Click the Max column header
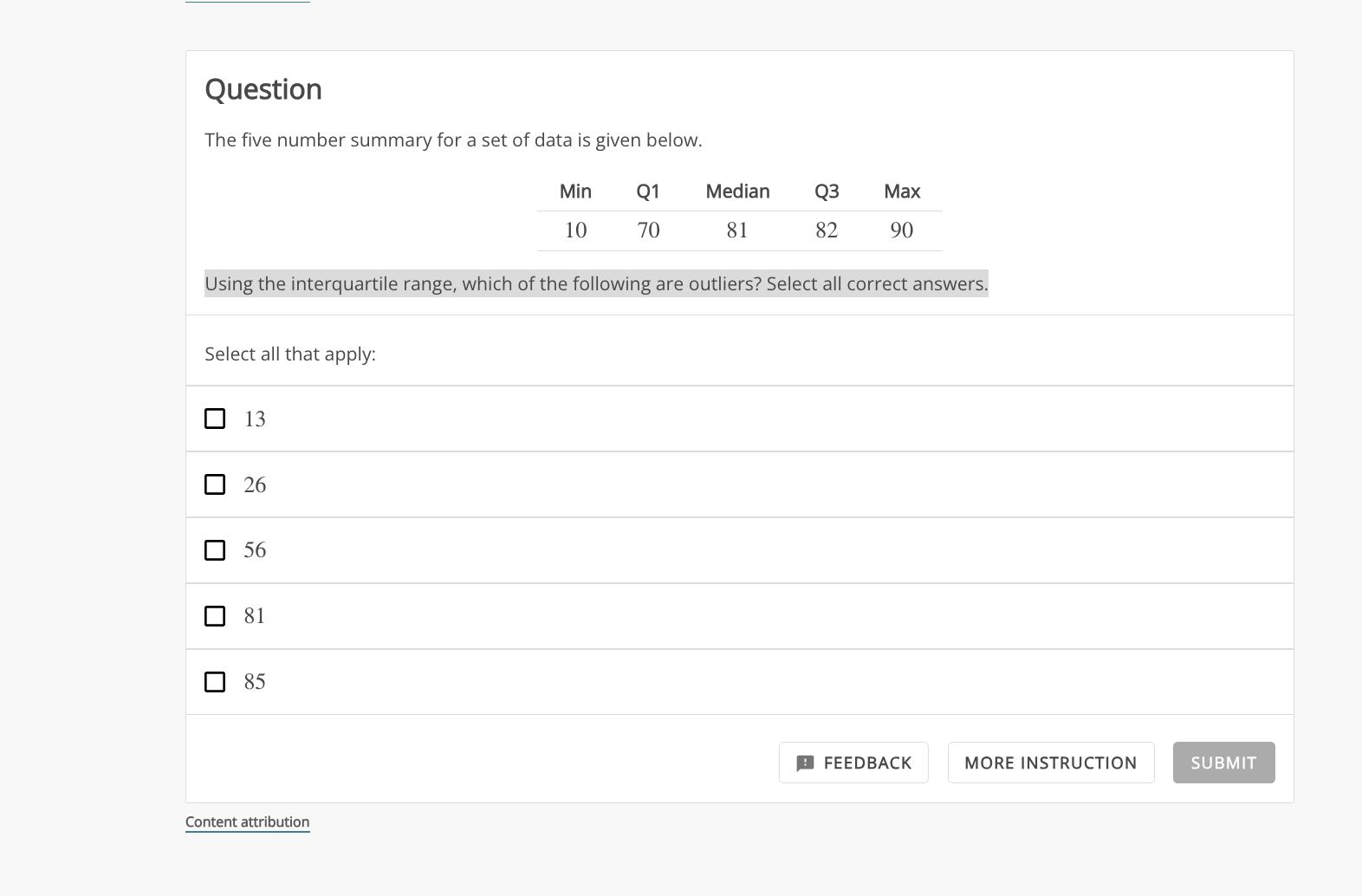Viewport: 1362px width, 896px height. pyautogui.click(x=902, y=192)
